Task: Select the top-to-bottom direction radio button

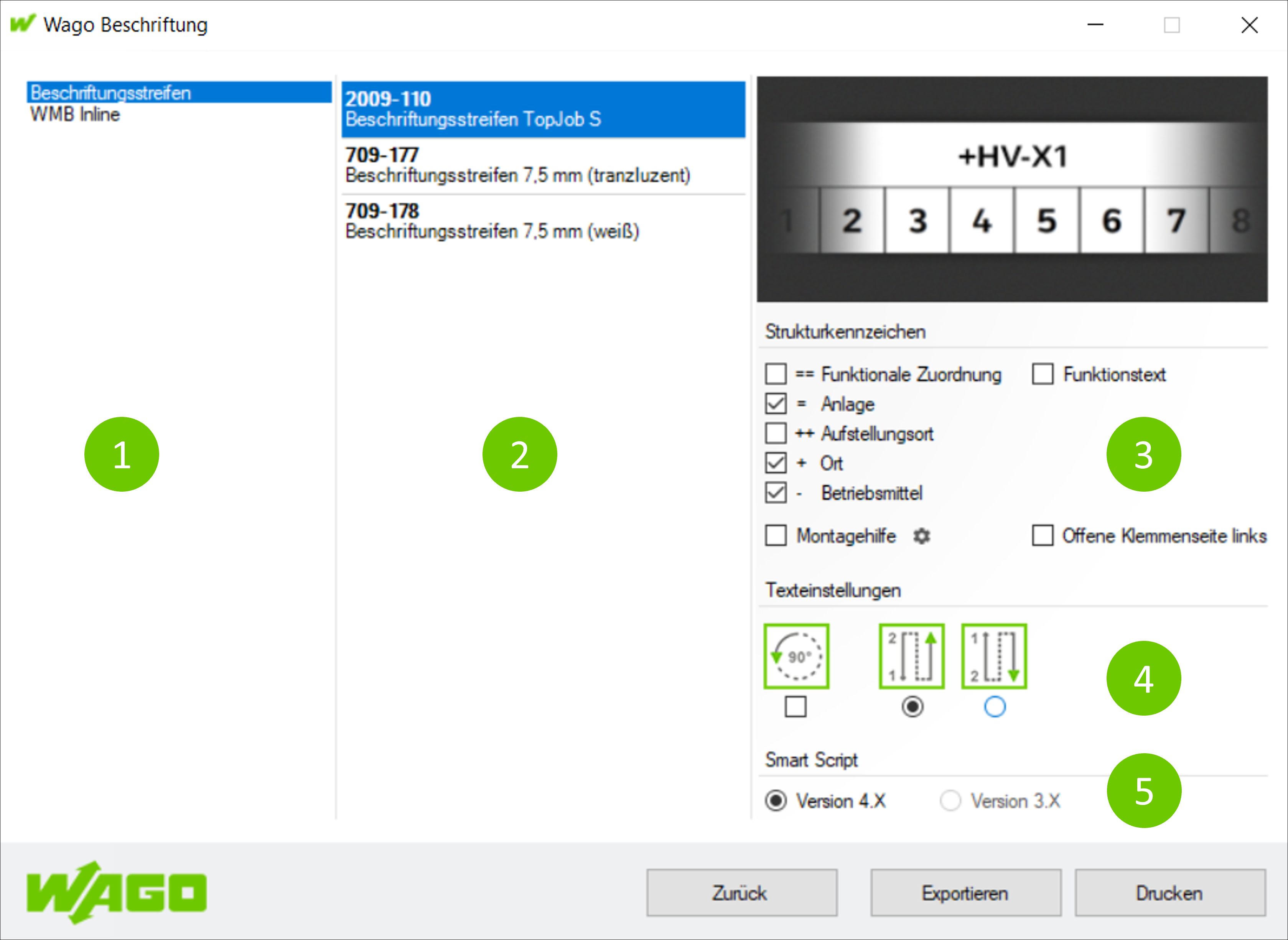Action: click(x=995, y=707)
